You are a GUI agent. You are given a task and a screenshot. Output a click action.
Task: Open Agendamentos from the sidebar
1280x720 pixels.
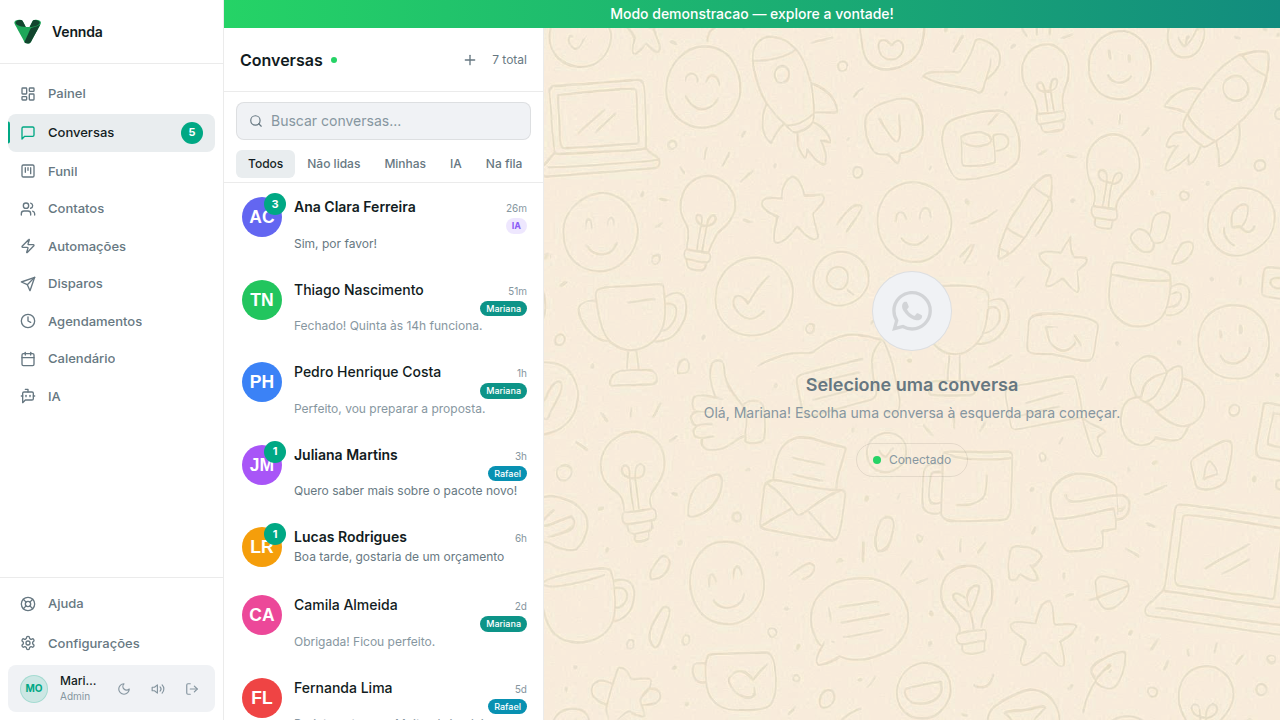pyautogui.click(x=92, y=321)
